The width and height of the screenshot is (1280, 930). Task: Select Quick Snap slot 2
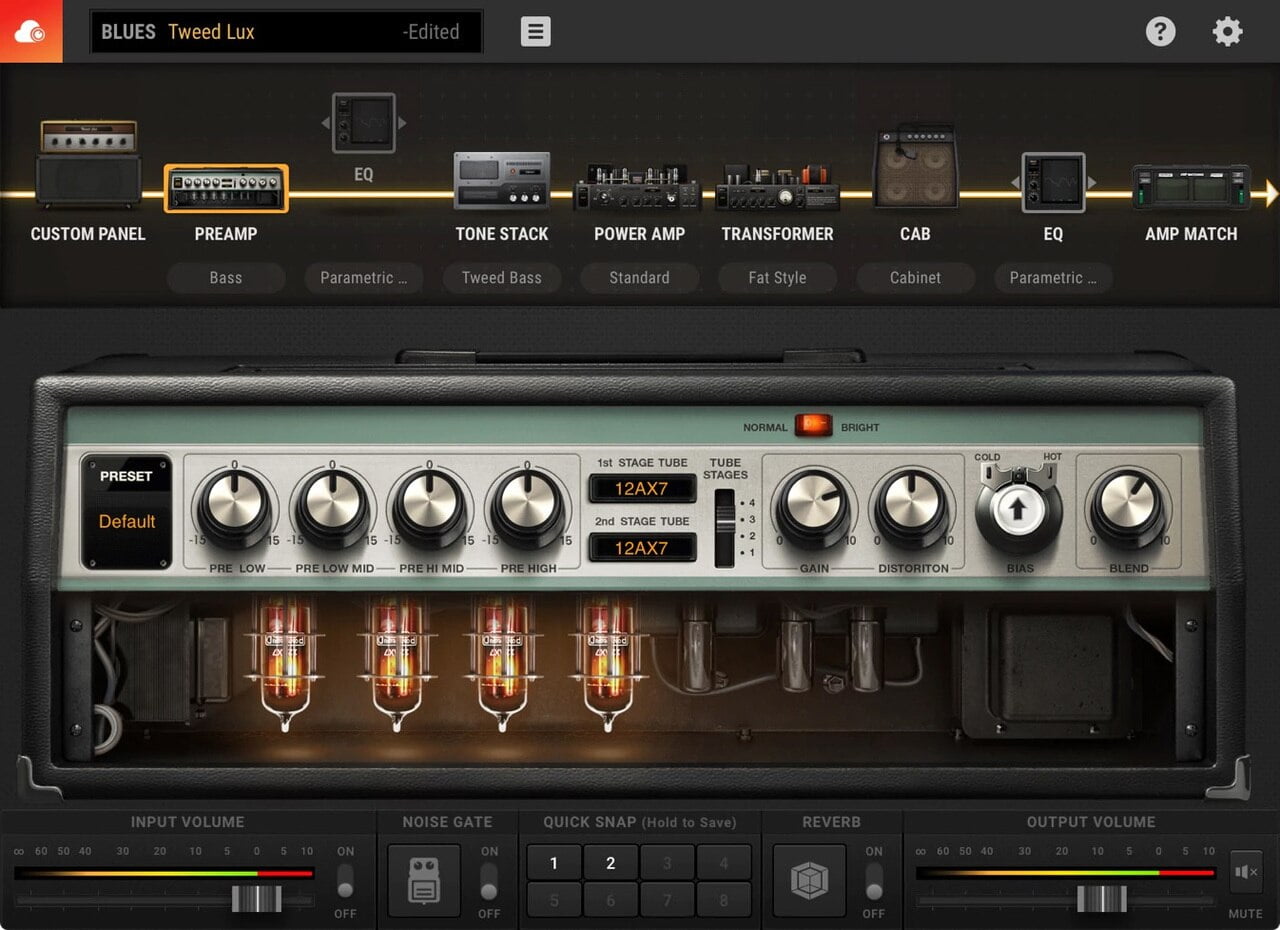[x=610, y=862]
